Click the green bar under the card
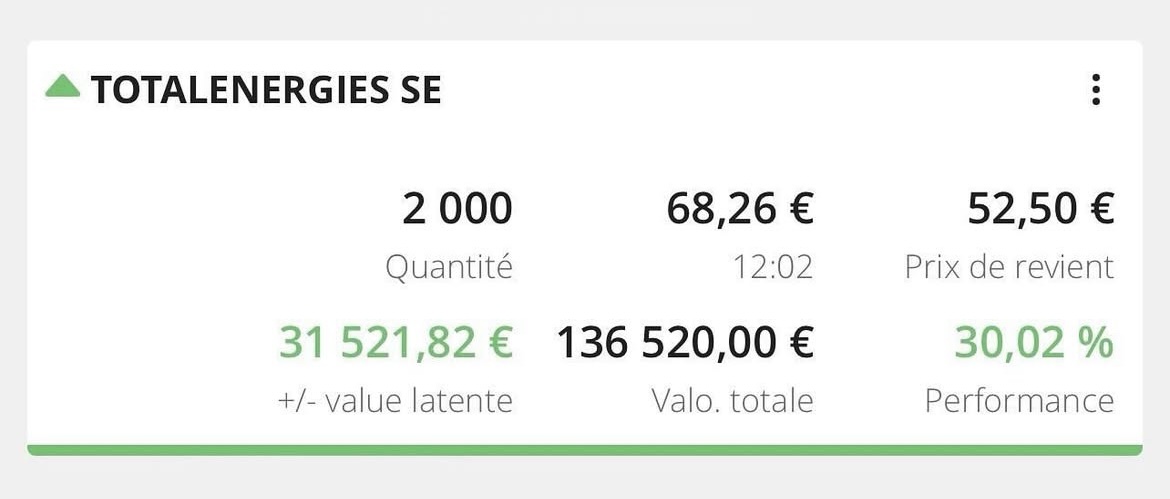The height and width of the screenshot is (499, 1170). 584,450
